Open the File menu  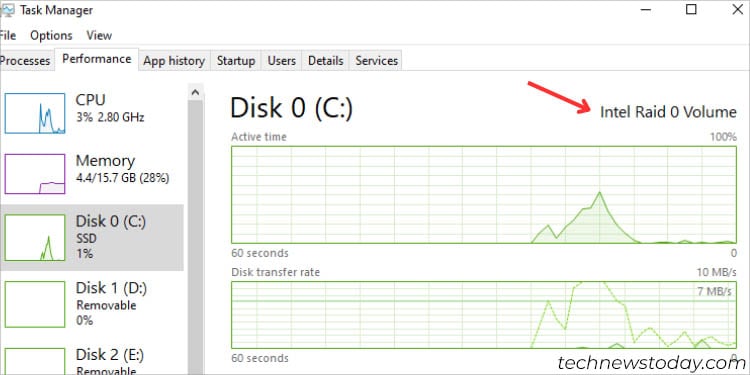pos(8,35)
